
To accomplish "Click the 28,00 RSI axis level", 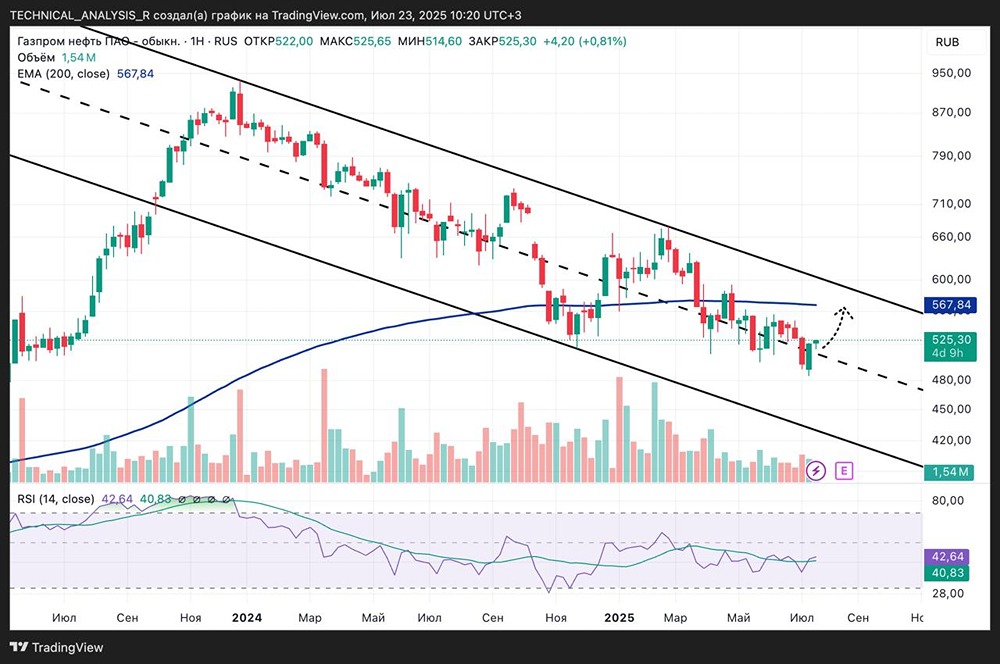I will point(948,593).
